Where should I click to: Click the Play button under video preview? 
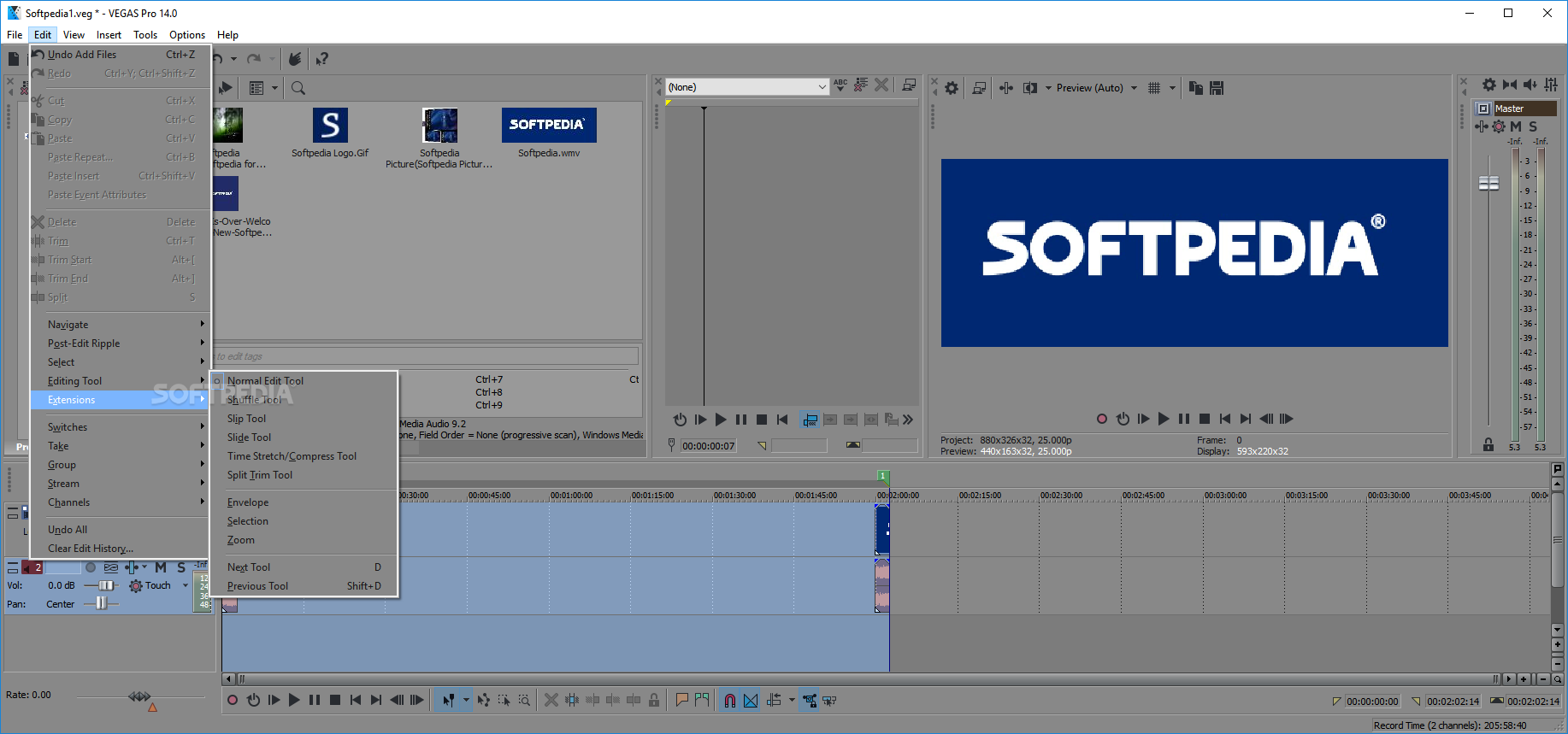click(1164, 419)
